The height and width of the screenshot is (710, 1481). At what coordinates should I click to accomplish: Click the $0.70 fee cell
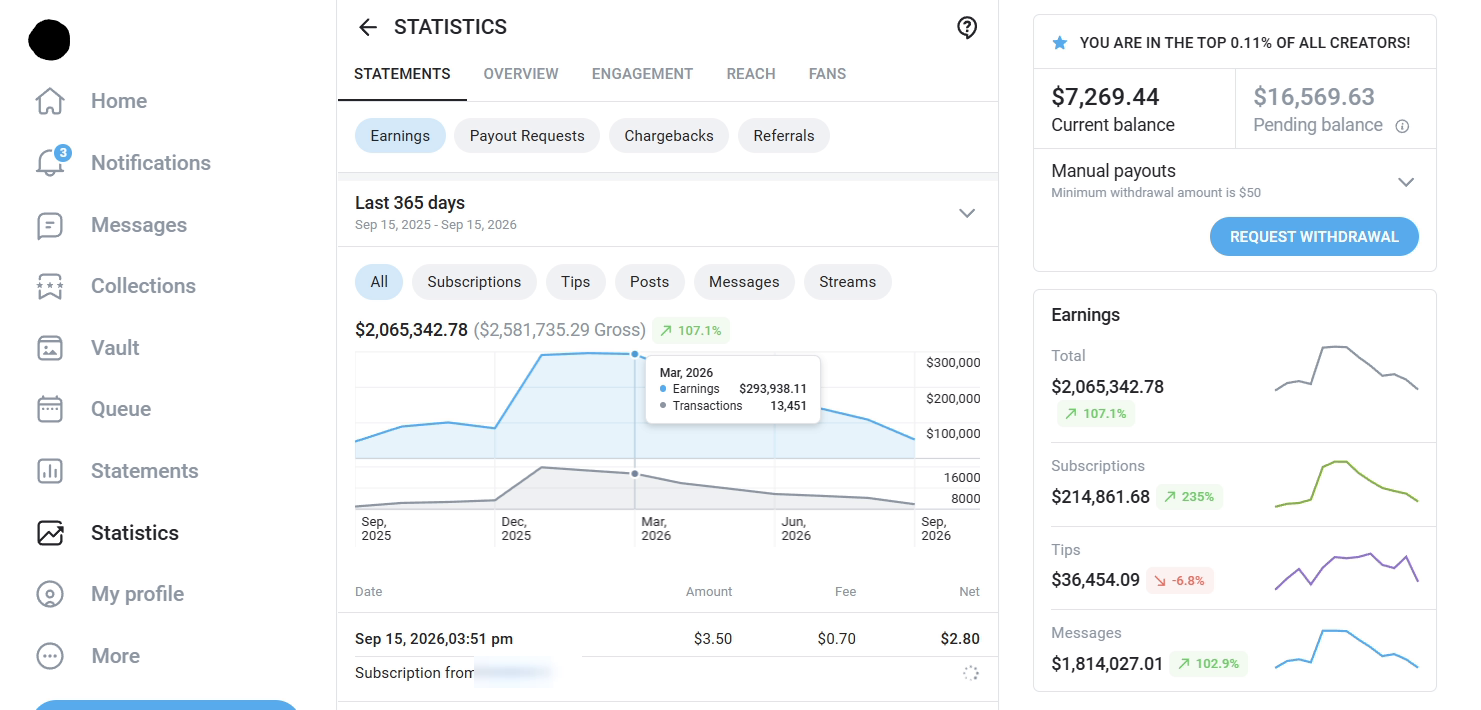pyautogui.click(x=837, y=639)
